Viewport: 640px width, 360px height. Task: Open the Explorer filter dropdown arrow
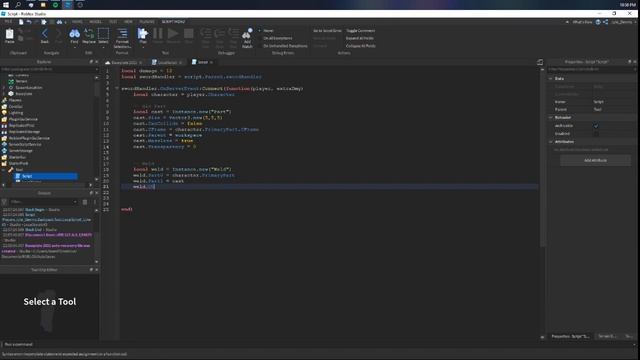96,69
